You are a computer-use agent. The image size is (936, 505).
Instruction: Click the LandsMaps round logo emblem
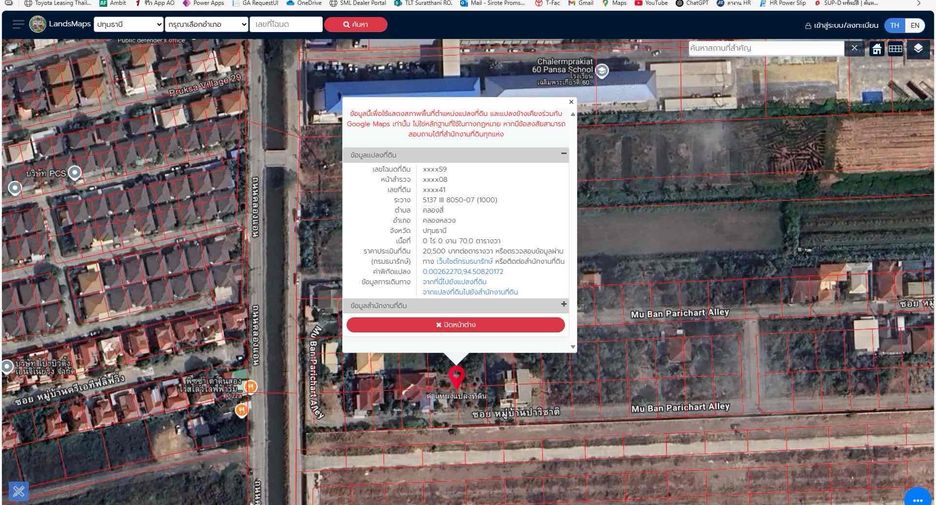(x=38, y=24)
